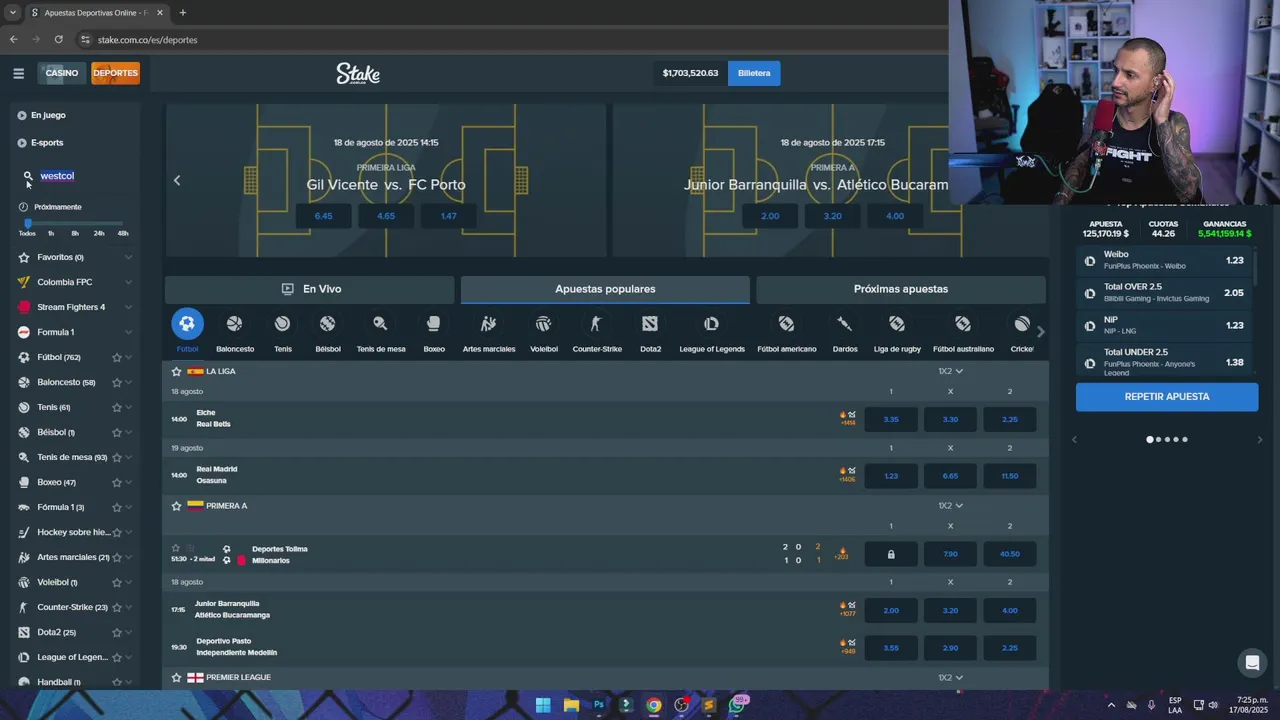Screen dimensions: 1280x720
Task: Select the Voleibol sport icon
Action: pos(543,324)
